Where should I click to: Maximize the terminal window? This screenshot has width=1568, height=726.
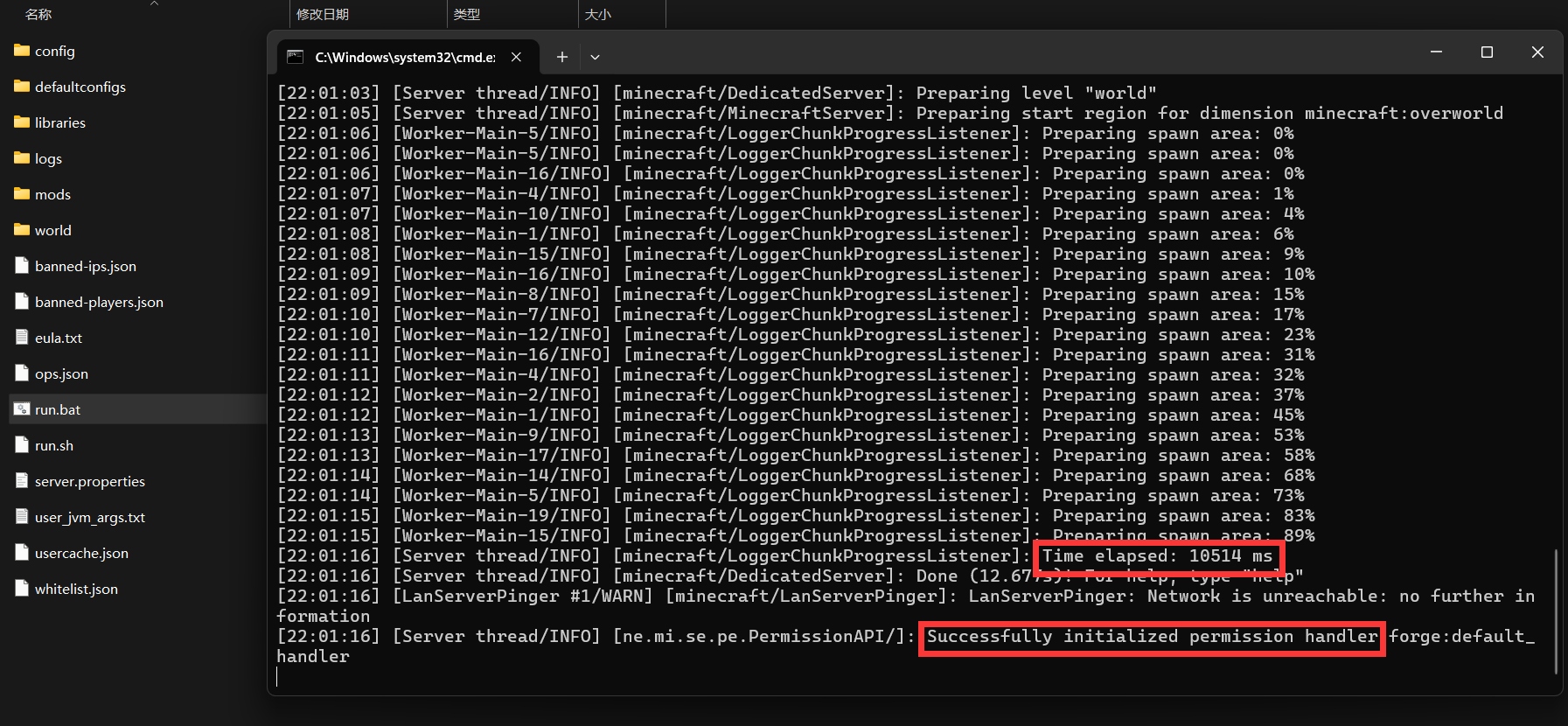(x=1487, y=52)
